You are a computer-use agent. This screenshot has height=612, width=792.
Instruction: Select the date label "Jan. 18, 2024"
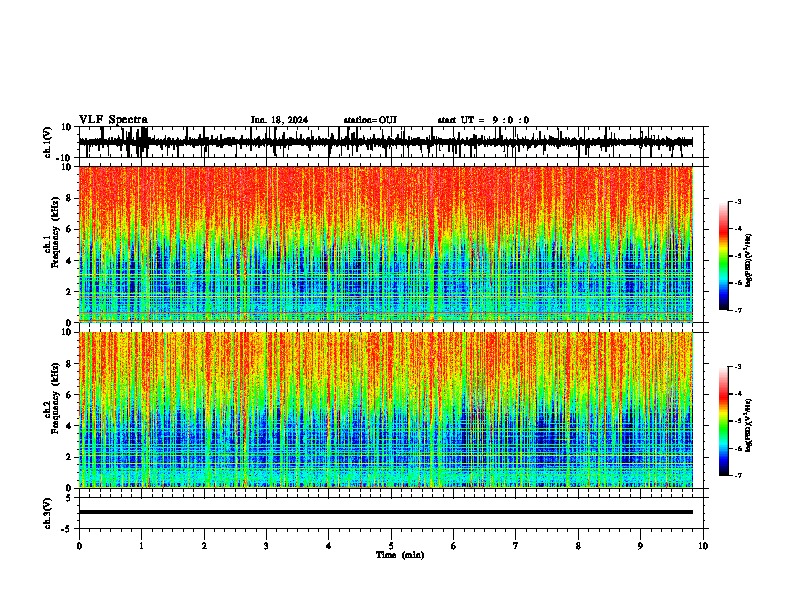coord(279,120)
